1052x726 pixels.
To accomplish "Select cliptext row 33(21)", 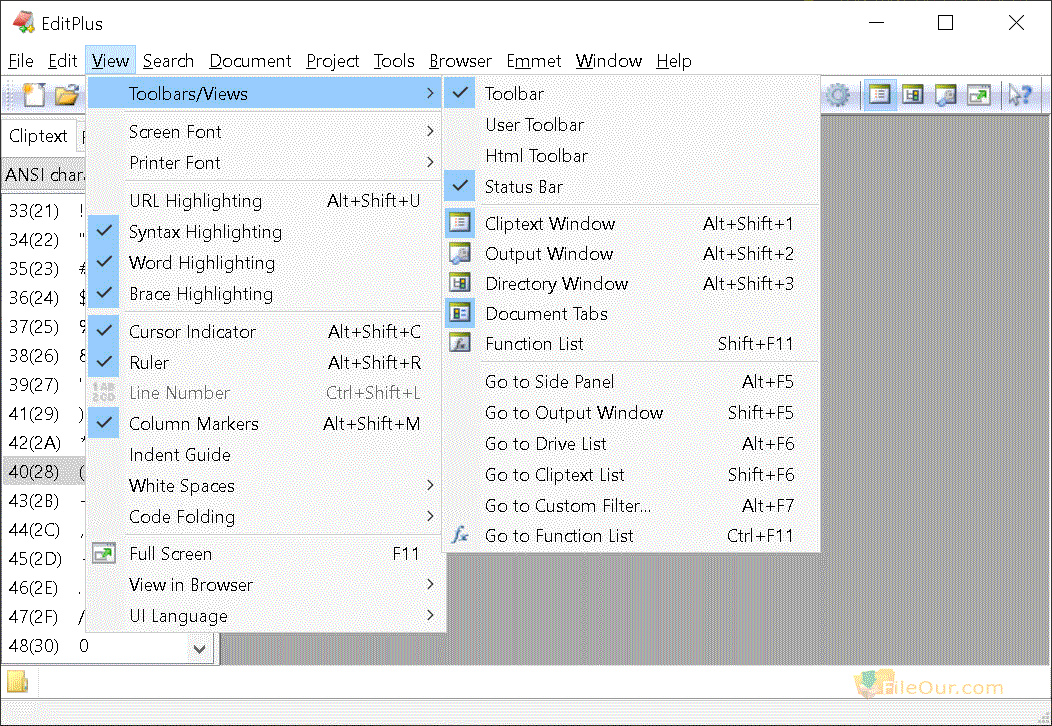I will pos(44,211).
